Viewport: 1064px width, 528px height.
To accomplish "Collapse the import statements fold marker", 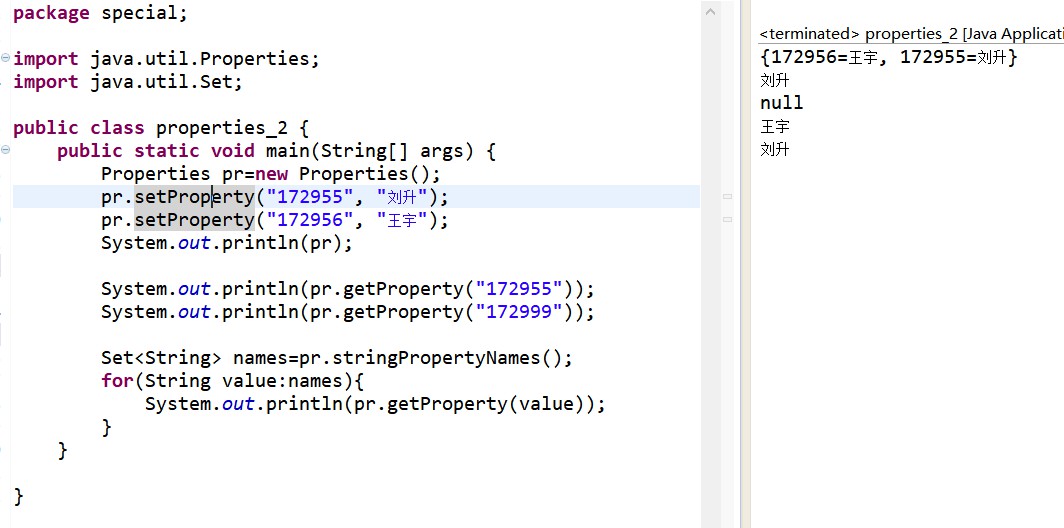I will click(x=5, y=58).
